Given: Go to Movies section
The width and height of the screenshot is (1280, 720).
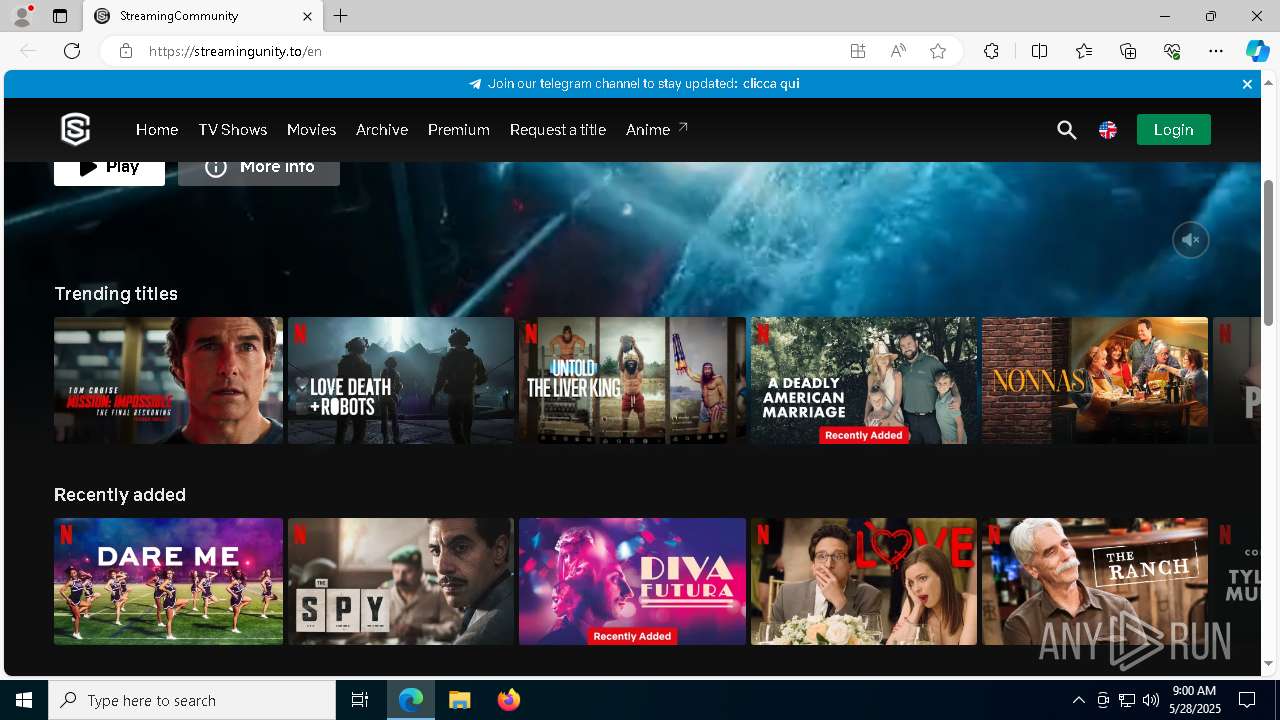Looking at the screenshot, I should (x=311, y=130).
